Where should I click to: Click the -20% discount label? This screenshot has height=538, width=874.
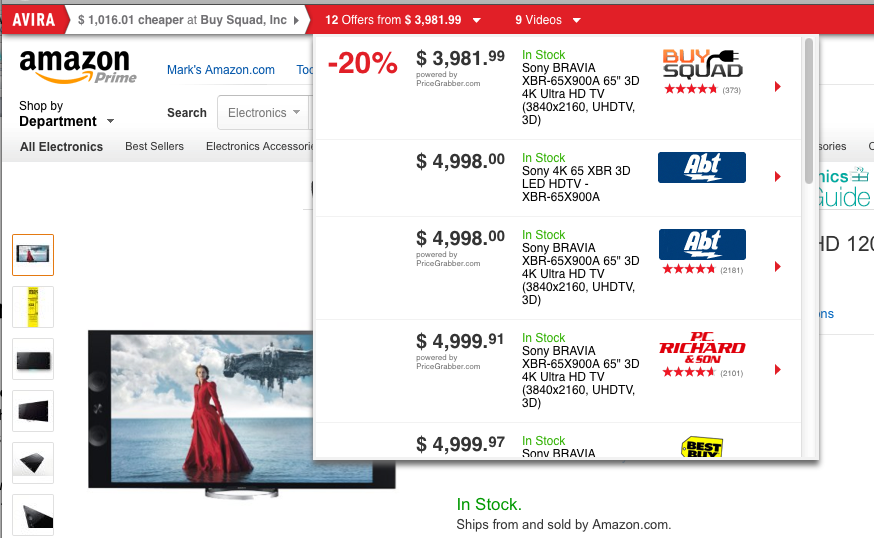click(x=362, y=62)
